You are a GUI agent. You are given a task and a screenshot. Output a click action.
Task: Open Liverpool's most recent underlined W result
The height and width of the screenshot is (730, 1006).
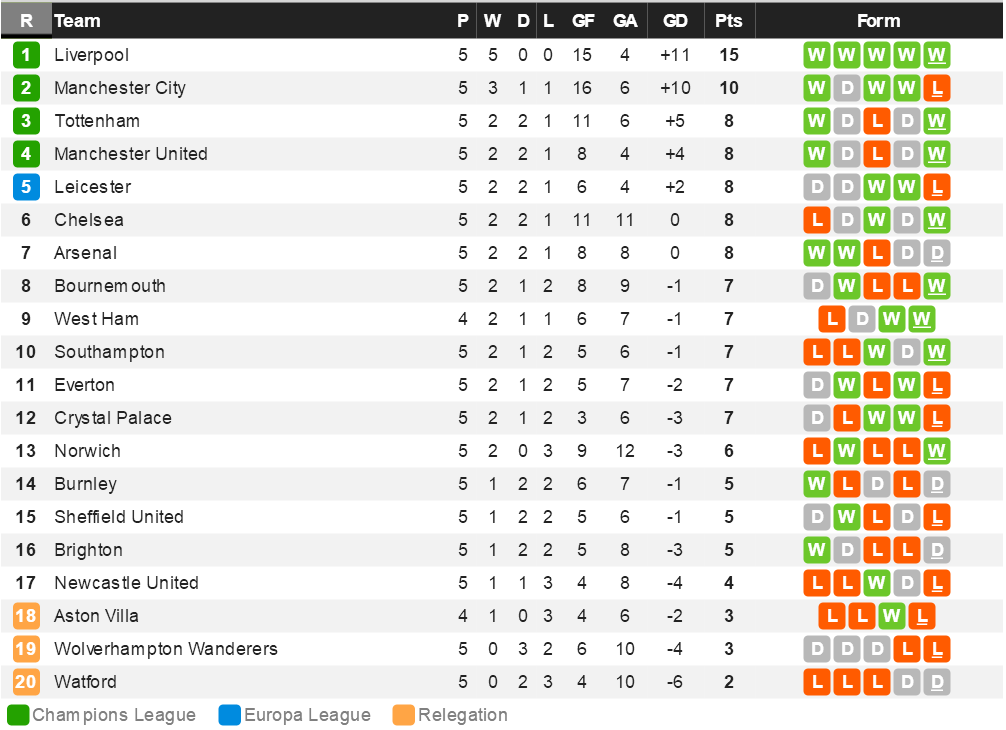click(x=937, y=55)
